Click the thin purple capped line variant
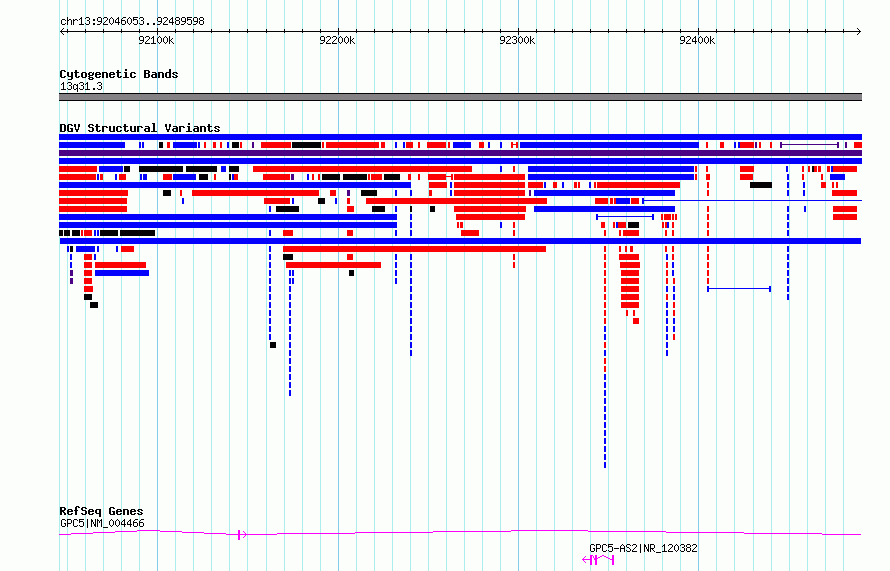Image resolution: width=890 pixels, height=571 pixels. pos(809,145)
